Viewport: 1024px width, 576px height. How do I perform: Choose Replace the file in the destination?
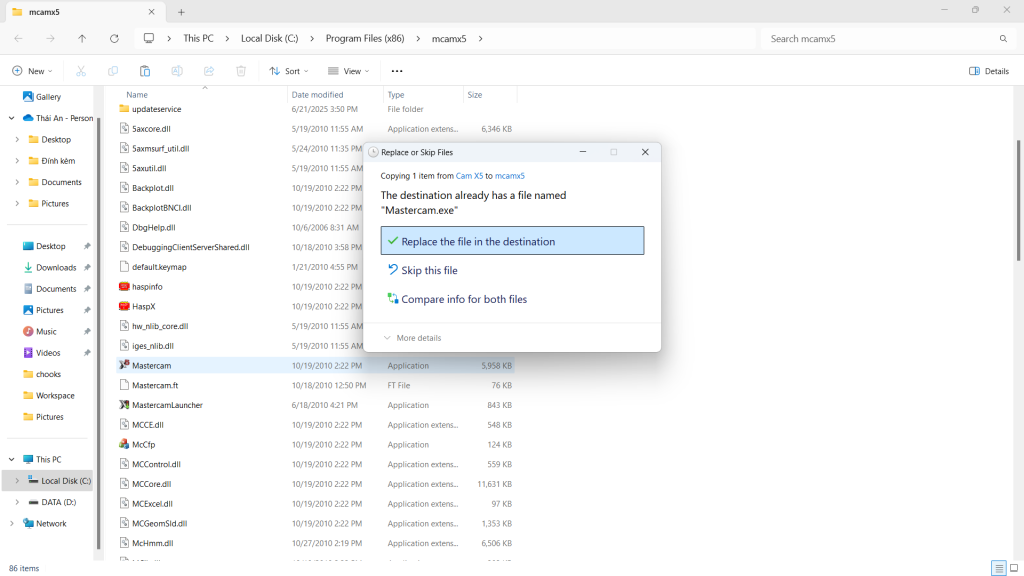click(x=513, y=241)
